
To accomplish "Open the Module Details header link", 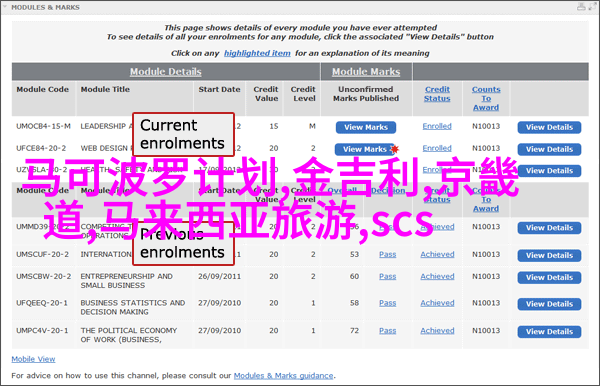I will [x=165, y=72].
